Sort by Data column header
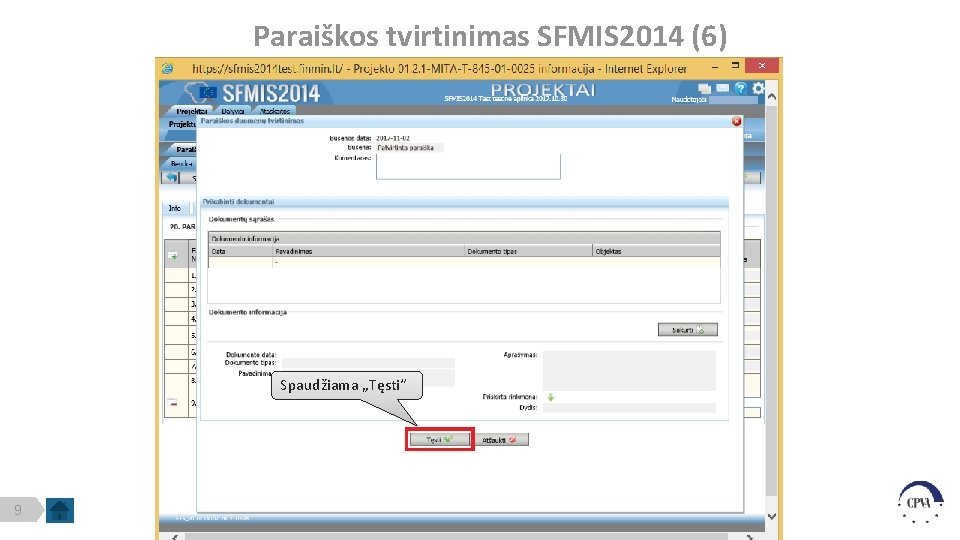 241,252
